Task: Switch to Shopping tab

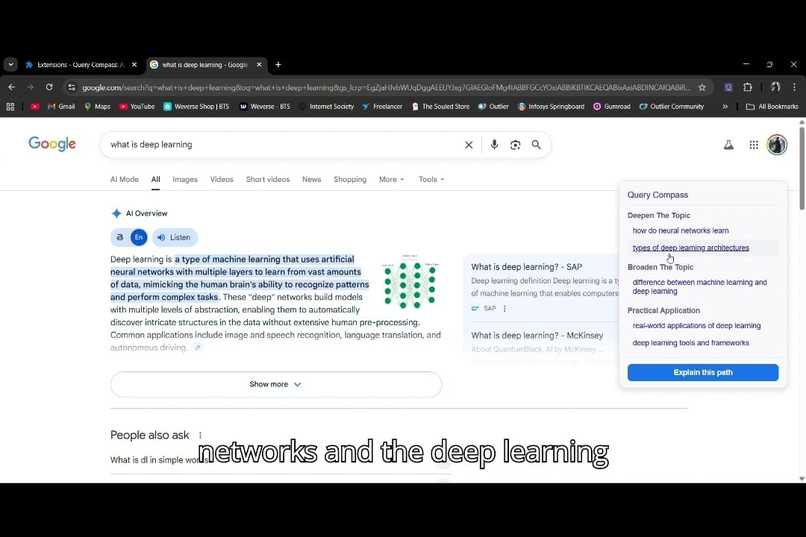Action: (x=350, y=179)
